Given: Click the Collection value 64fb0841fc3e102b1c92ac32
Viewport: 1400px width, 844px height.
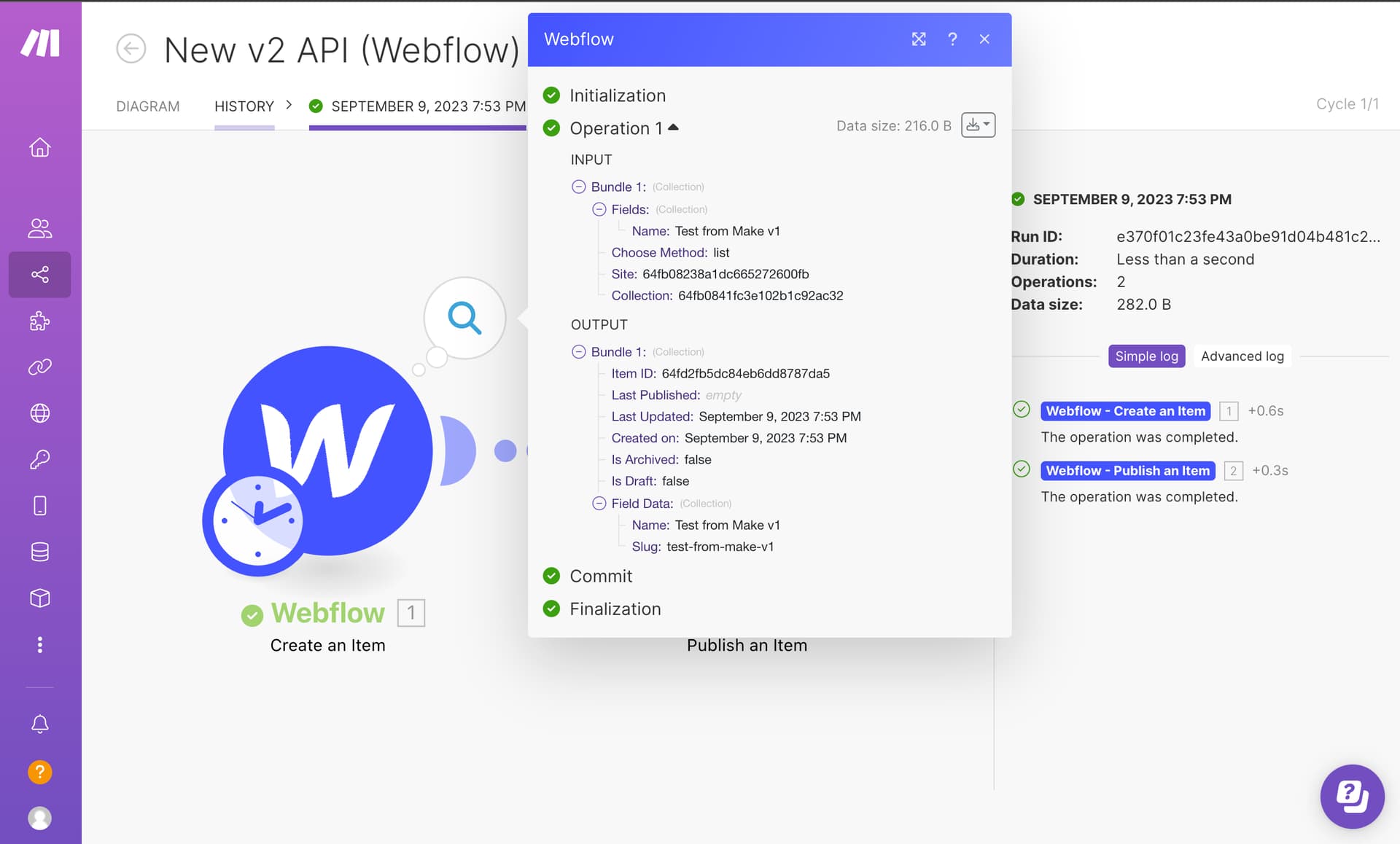Looking at the screenshot, I should click(x=761, y=295).
